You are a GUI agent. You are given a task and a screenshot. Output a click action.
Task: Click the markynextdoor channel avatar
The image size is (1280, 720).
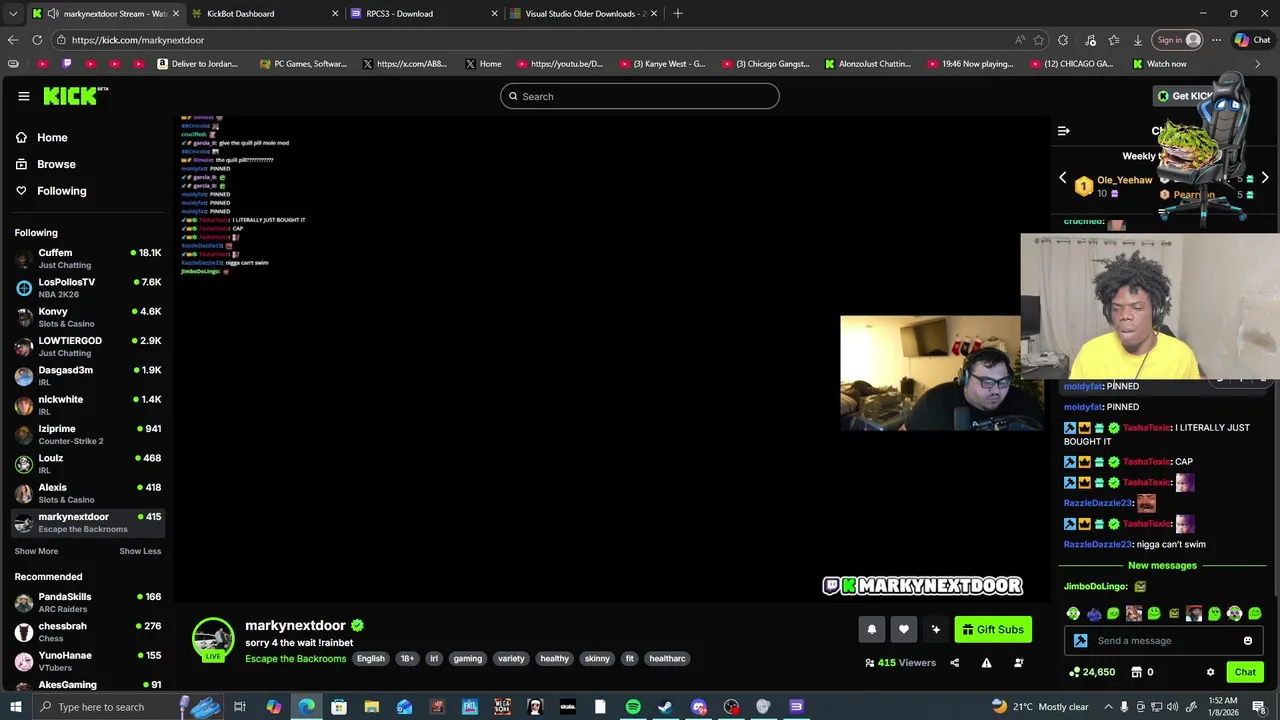pos(213,639)
